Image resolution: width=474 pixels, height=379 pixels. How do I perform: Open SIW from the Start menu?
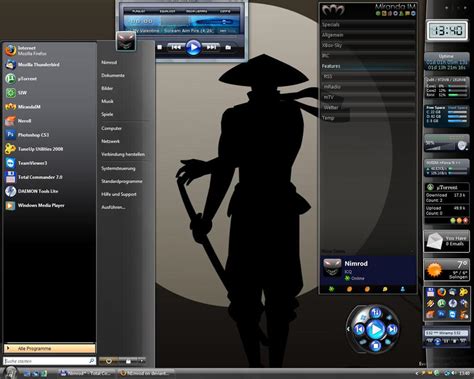tap(49, 93)
